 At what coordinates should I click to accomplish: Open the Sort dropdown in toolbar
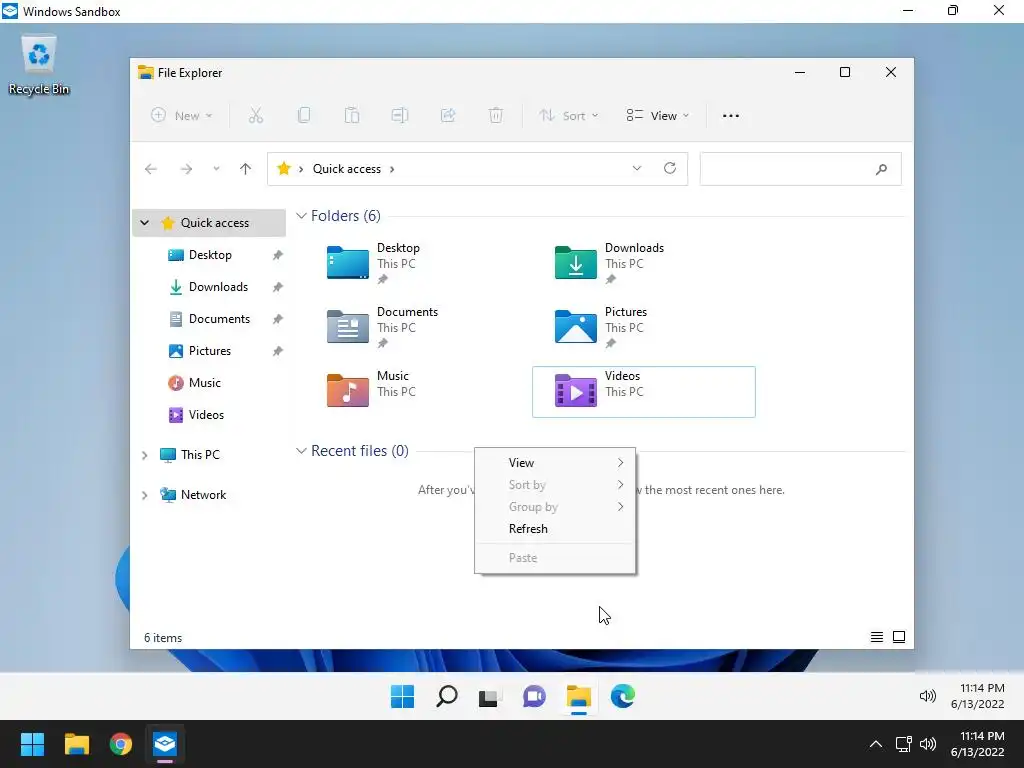[x=568, y=116]
